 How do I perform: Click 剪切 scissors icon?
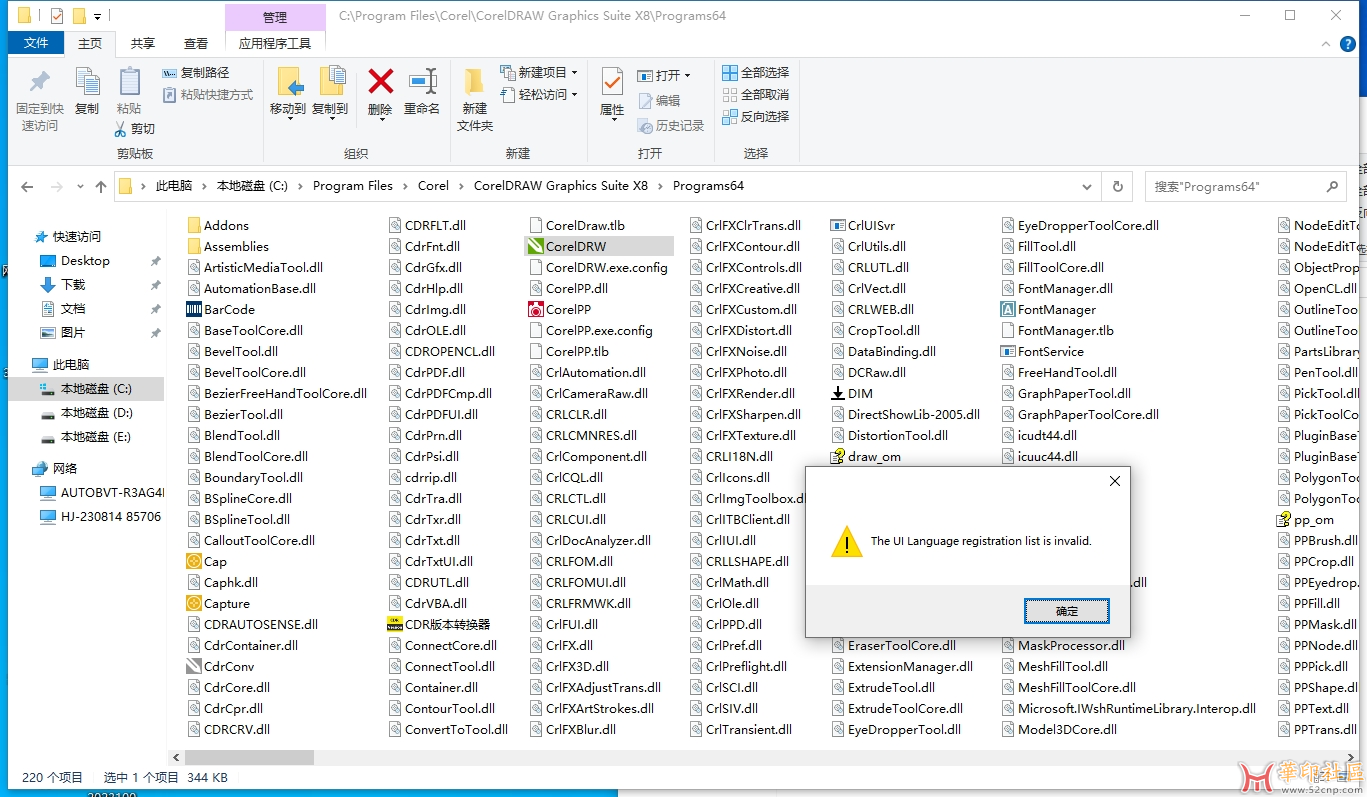click(x=120, y=129)
